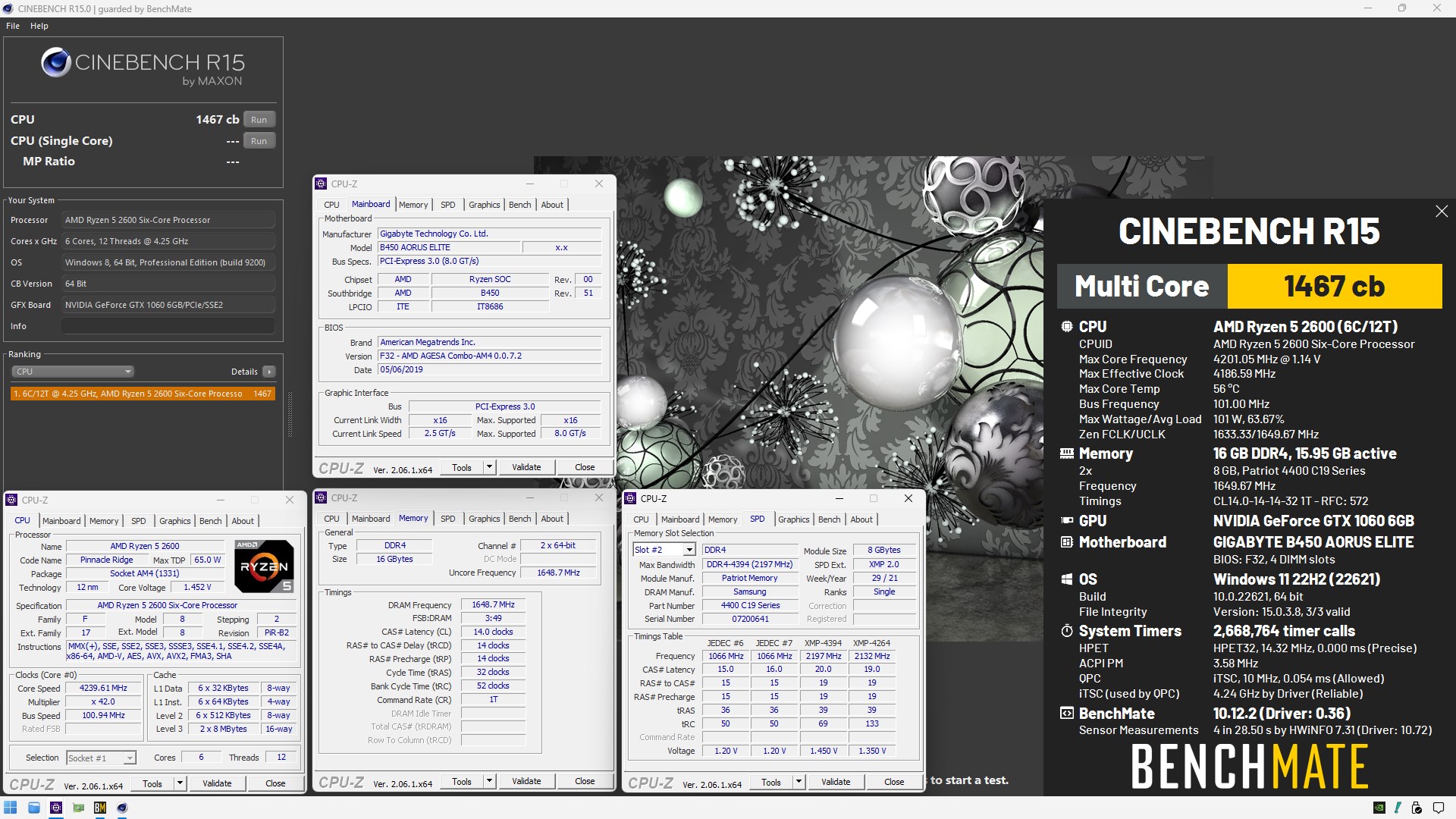The width and height of the screenshot is (1456, 819).
Task: Switch to Mainboard tab in CPU-Z CPU window
Action: coord(61,521)
